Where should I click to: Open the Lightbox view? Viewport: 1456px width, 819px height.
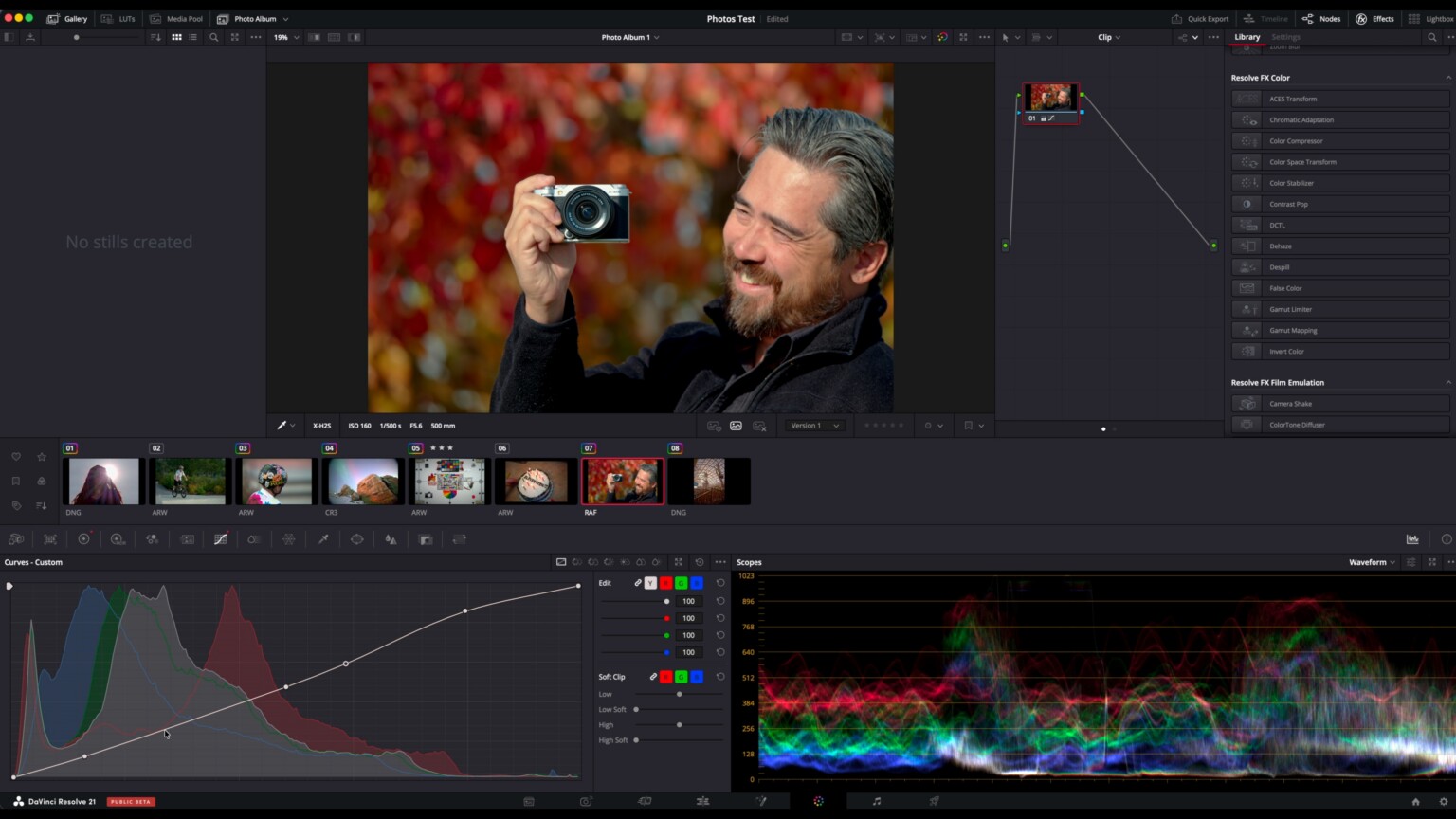(x=1430, y=18)
